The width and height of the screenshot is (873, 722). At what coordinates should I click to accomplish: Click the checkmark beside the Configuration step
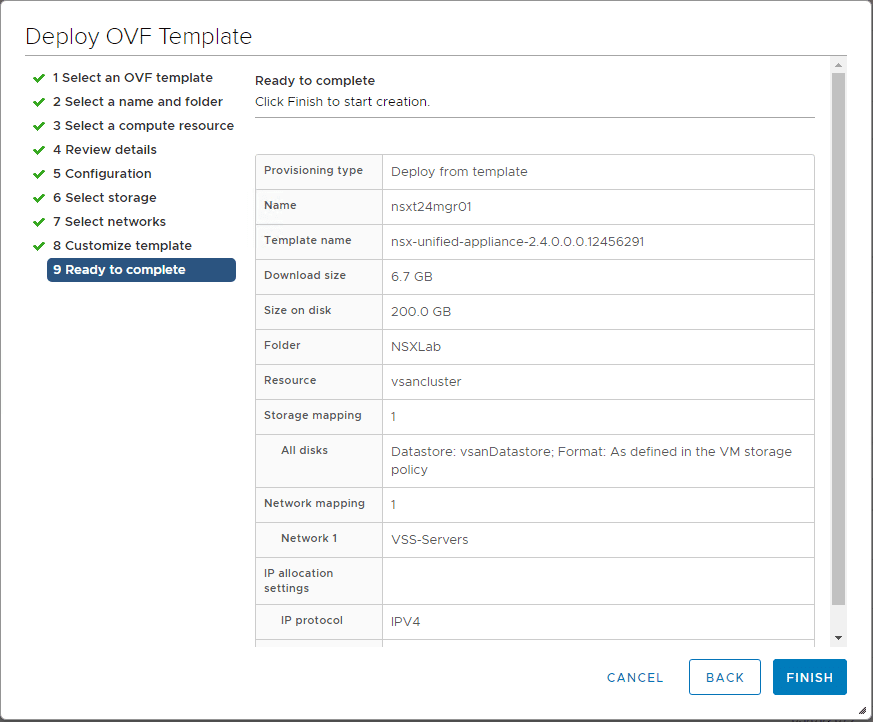point(38,174)
